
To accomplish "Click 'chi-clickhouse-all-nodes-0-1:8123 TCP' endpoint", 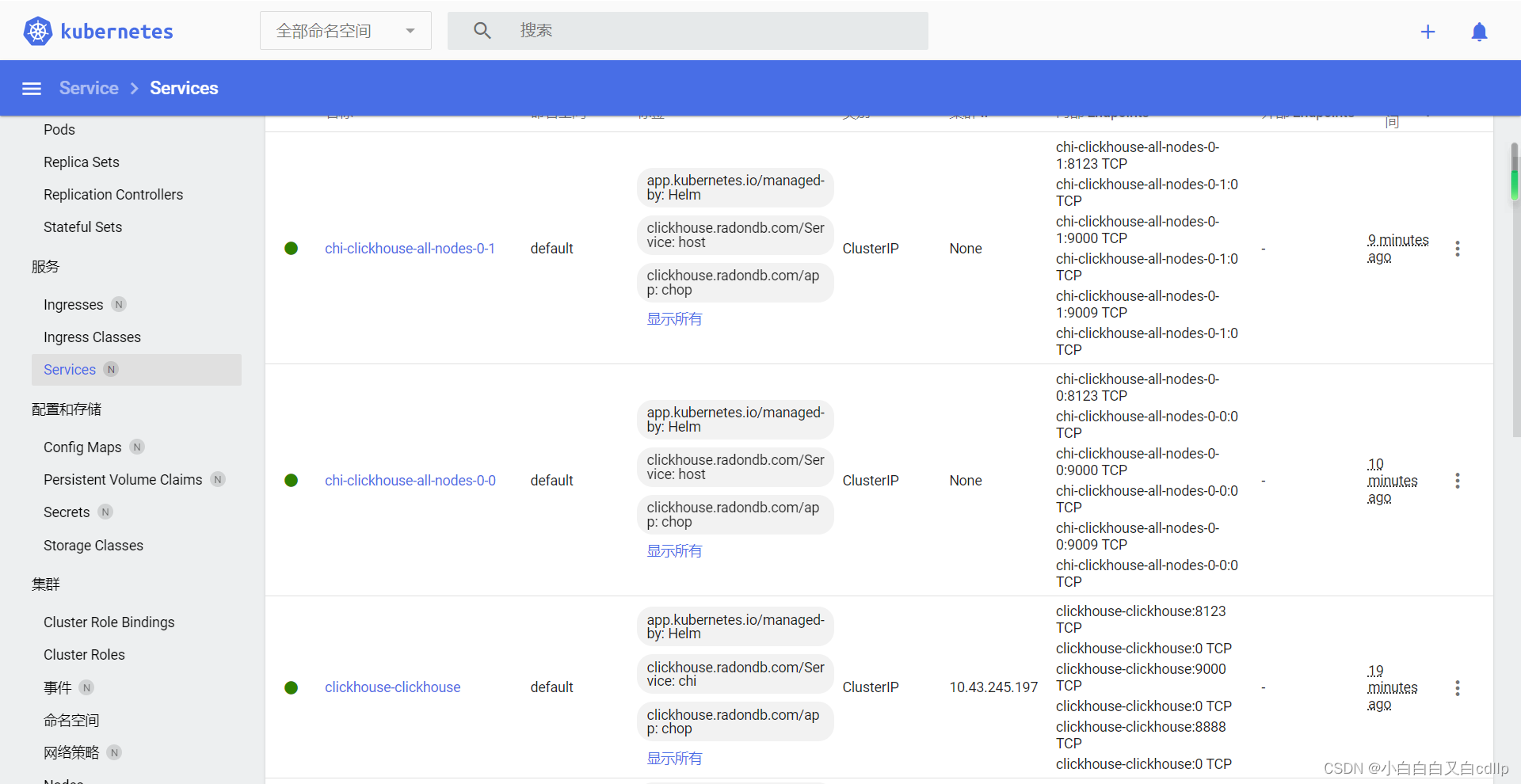I will 1138,155.
